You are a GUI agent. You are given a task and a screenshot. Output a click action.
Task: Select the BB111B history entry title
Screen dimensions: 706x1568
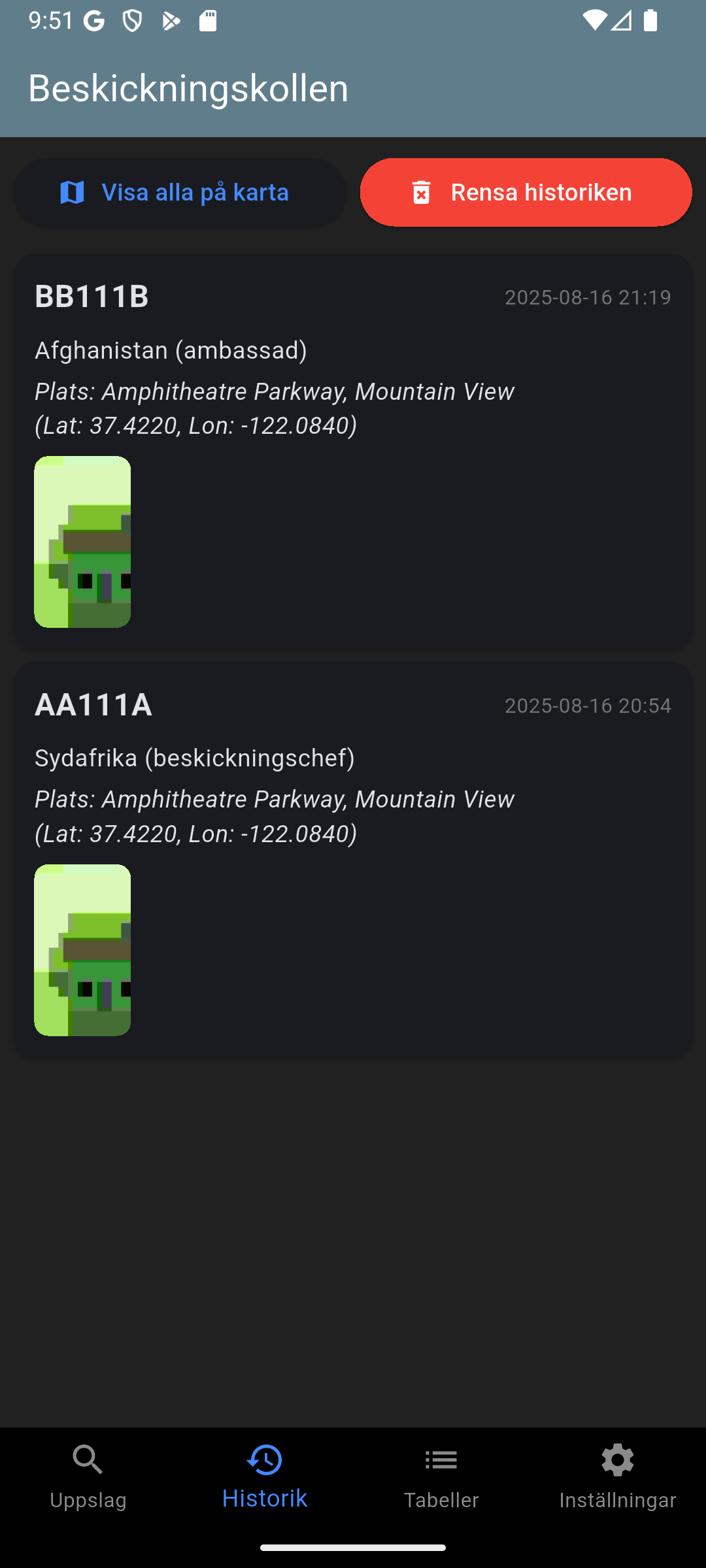click(92, 297)
